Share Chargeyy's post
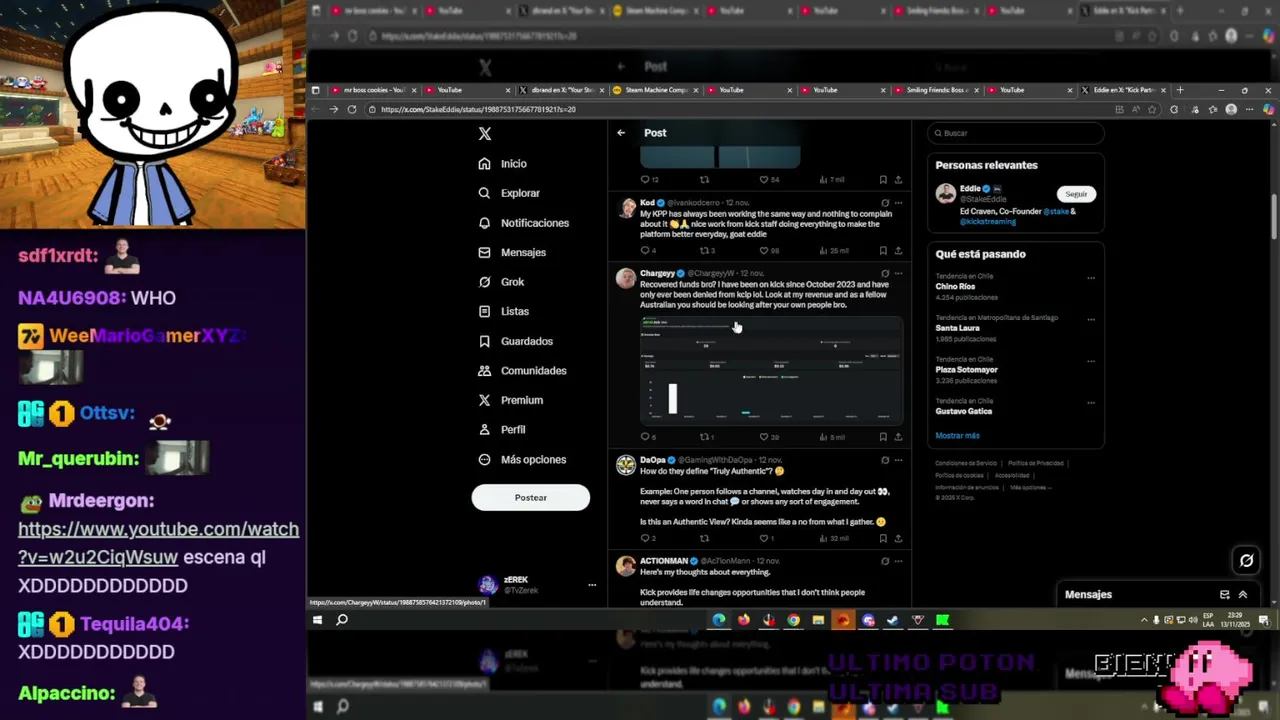 898,437
